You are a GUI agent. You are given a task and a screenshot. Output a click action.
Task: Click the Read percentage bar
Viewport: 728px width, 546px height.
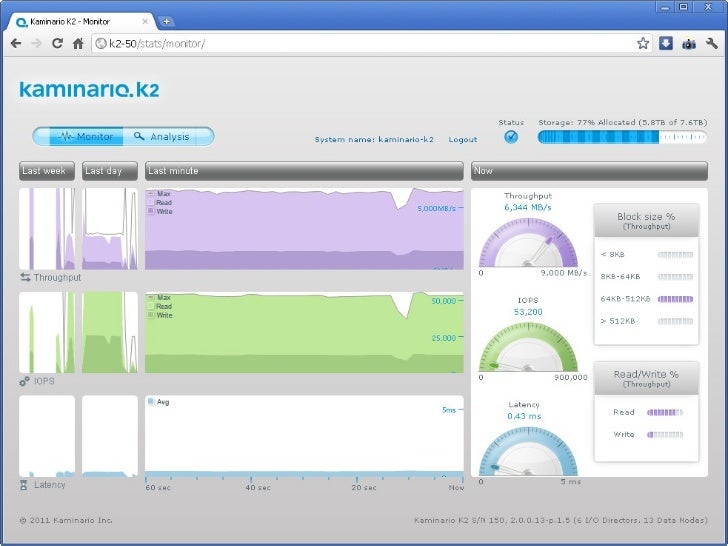coord(665,412)
